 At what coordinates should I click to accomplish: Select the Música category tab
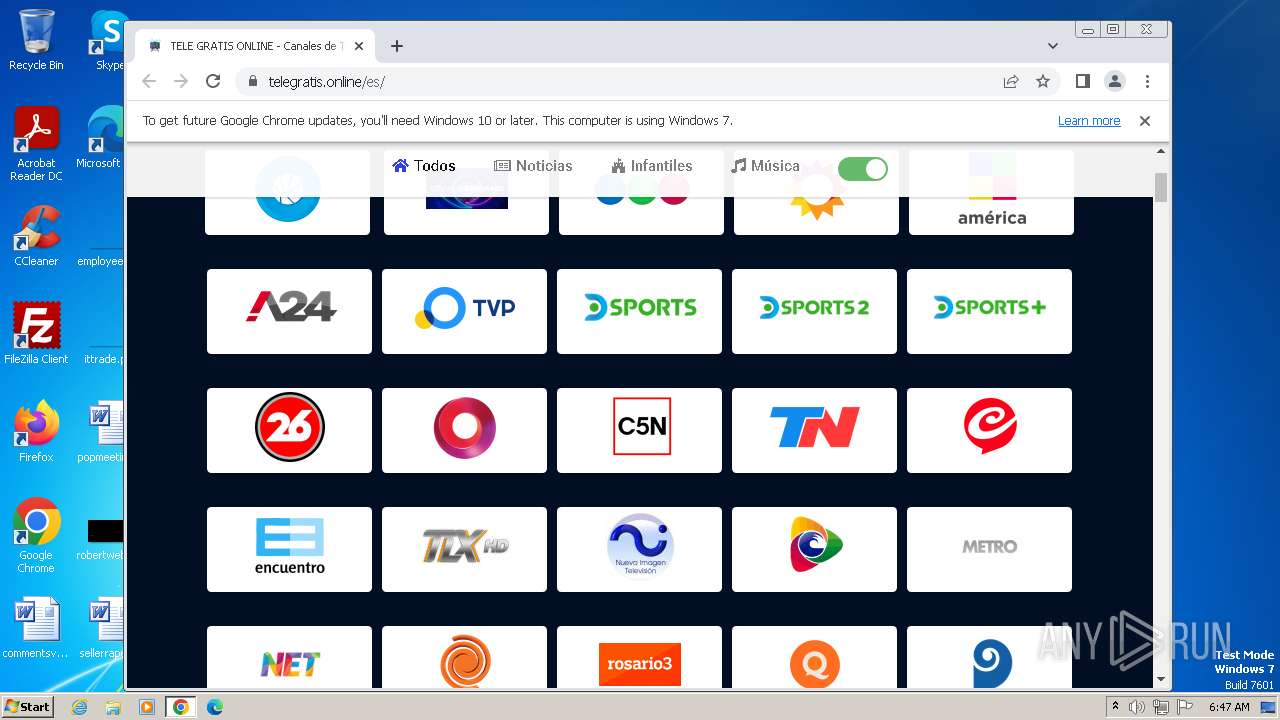click(x=765, y=166)
